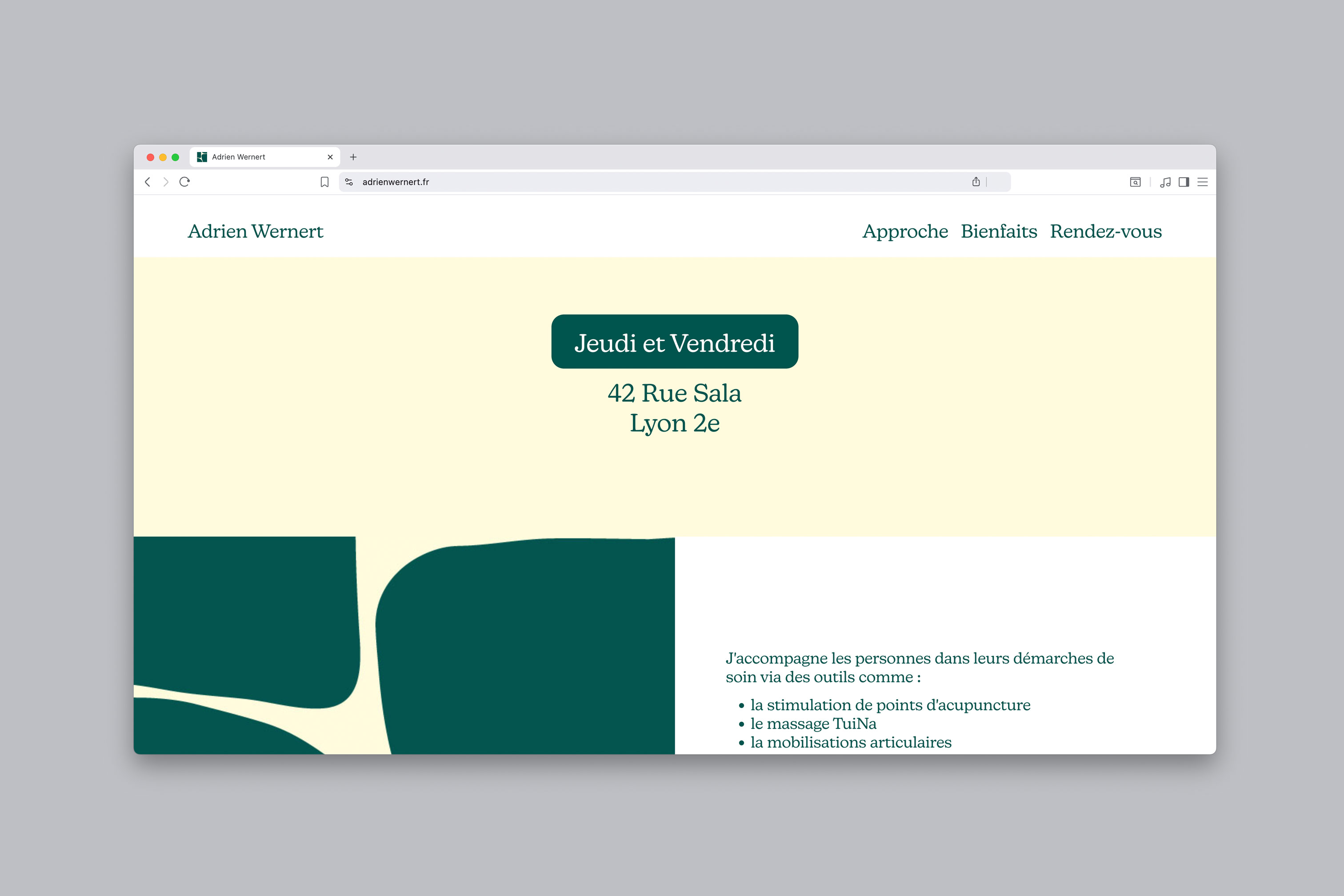Click the share icon in the address bar
This screenshot has width=1344, height=896.
coord(976,182)
